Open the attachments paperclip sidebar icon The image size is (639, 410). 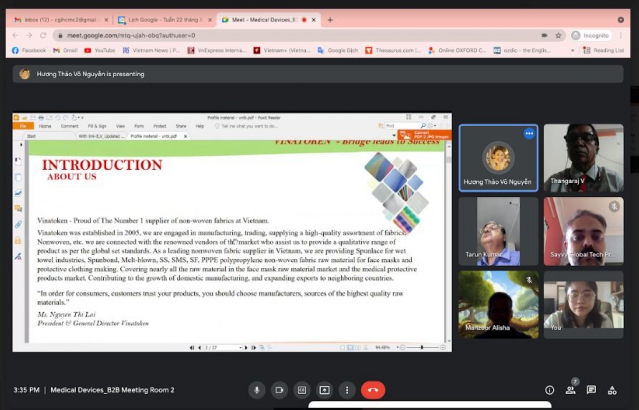(18, 225)
